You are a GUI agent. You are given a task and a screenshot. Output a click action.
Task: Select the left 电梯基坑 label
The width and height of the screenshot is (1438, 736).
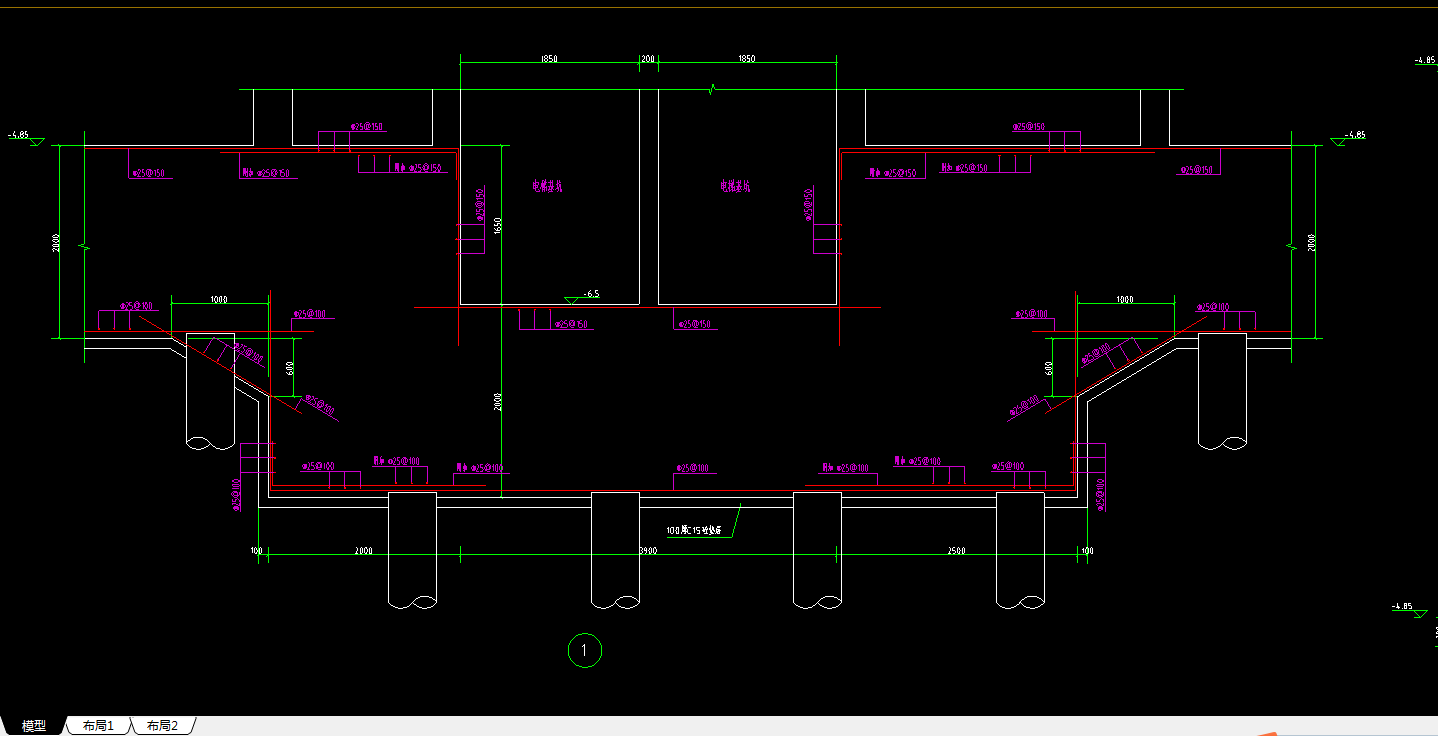[547, 185]
